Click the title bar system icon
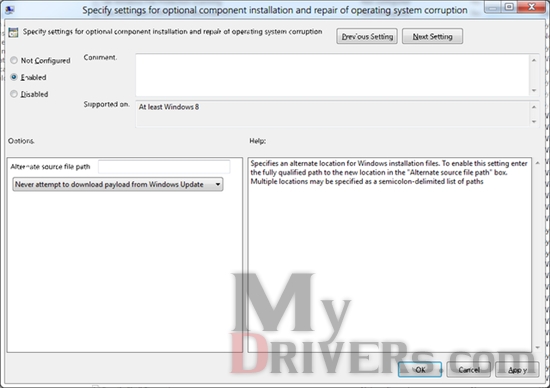The image size is (550, 388). click(x=9, y=9)
